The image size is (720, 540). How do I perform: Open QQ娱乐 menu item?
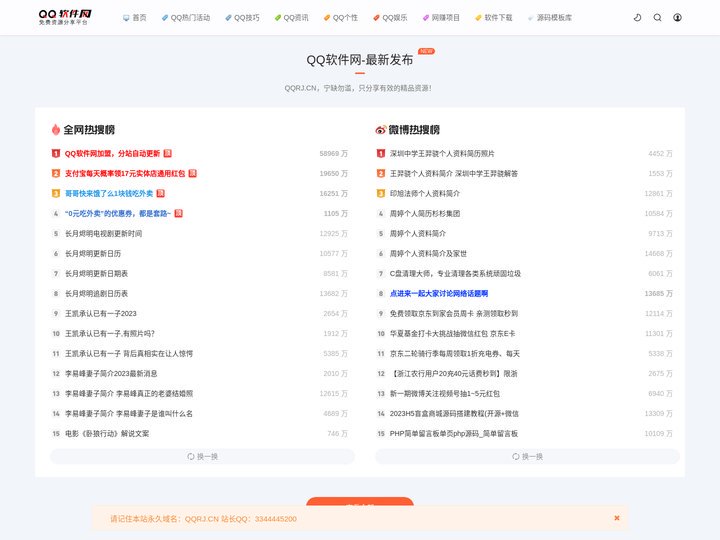(390, 17)
